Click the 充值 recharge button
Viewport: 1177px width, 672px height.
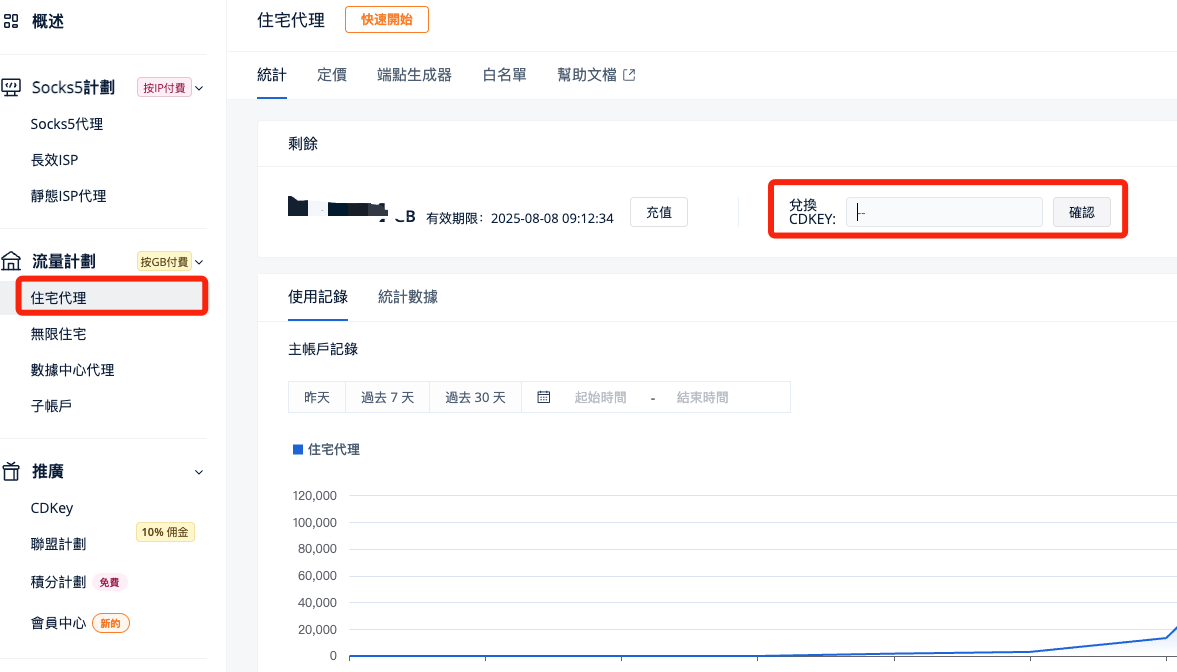click(x=658, y=212)
